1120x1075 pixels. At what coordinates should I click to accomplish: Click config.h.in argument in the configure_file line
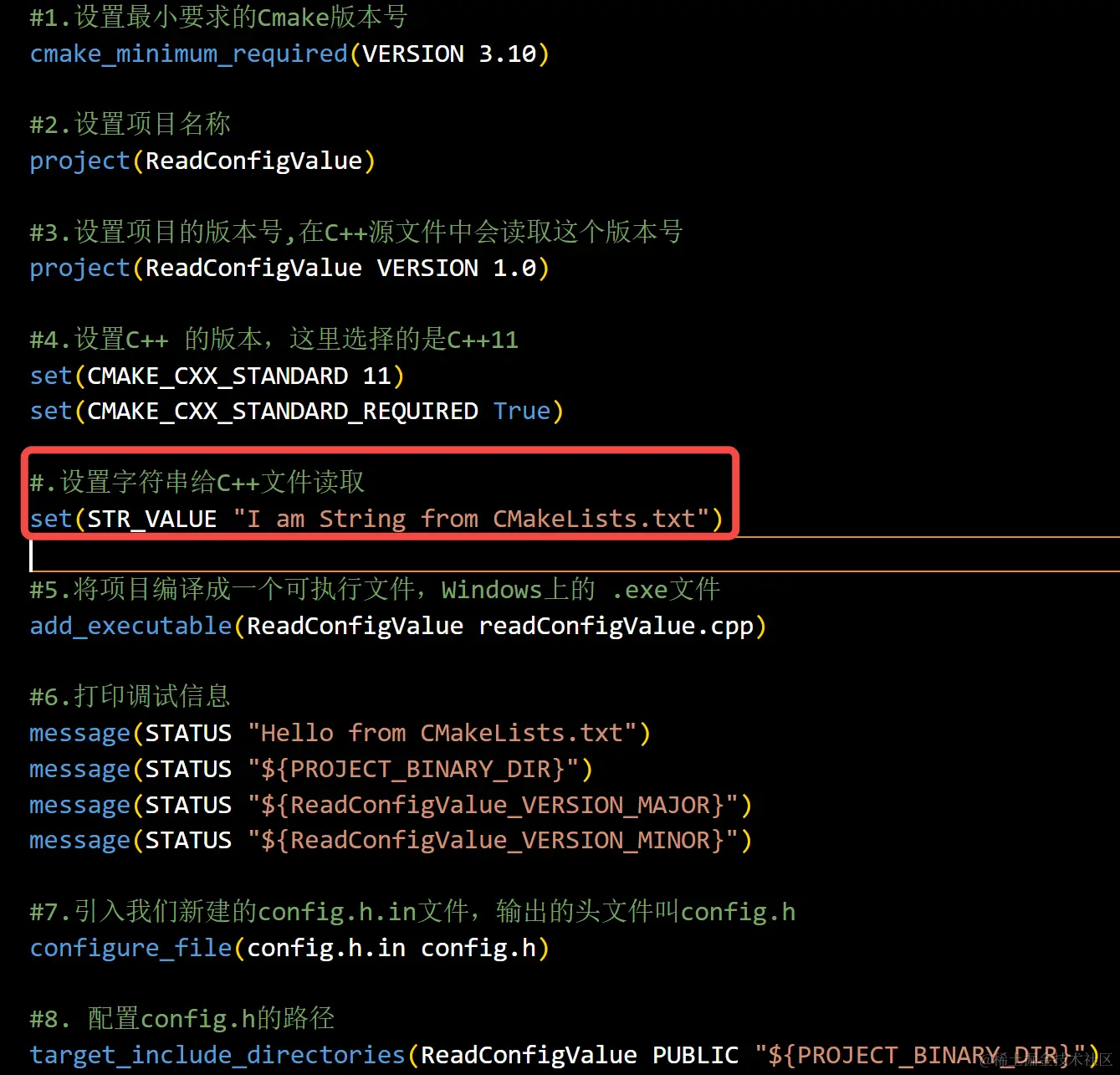coord(326,948)
